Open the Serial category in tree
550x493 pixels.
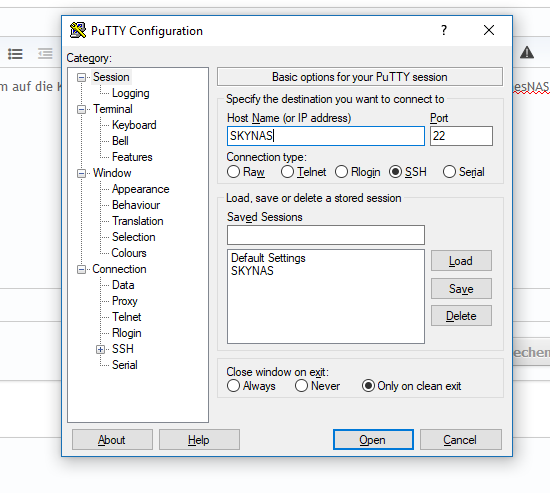(124, 365)
